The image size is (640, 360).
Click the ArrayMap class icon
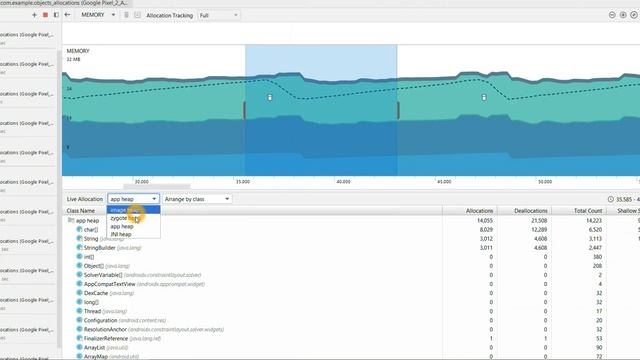(79, 356)
